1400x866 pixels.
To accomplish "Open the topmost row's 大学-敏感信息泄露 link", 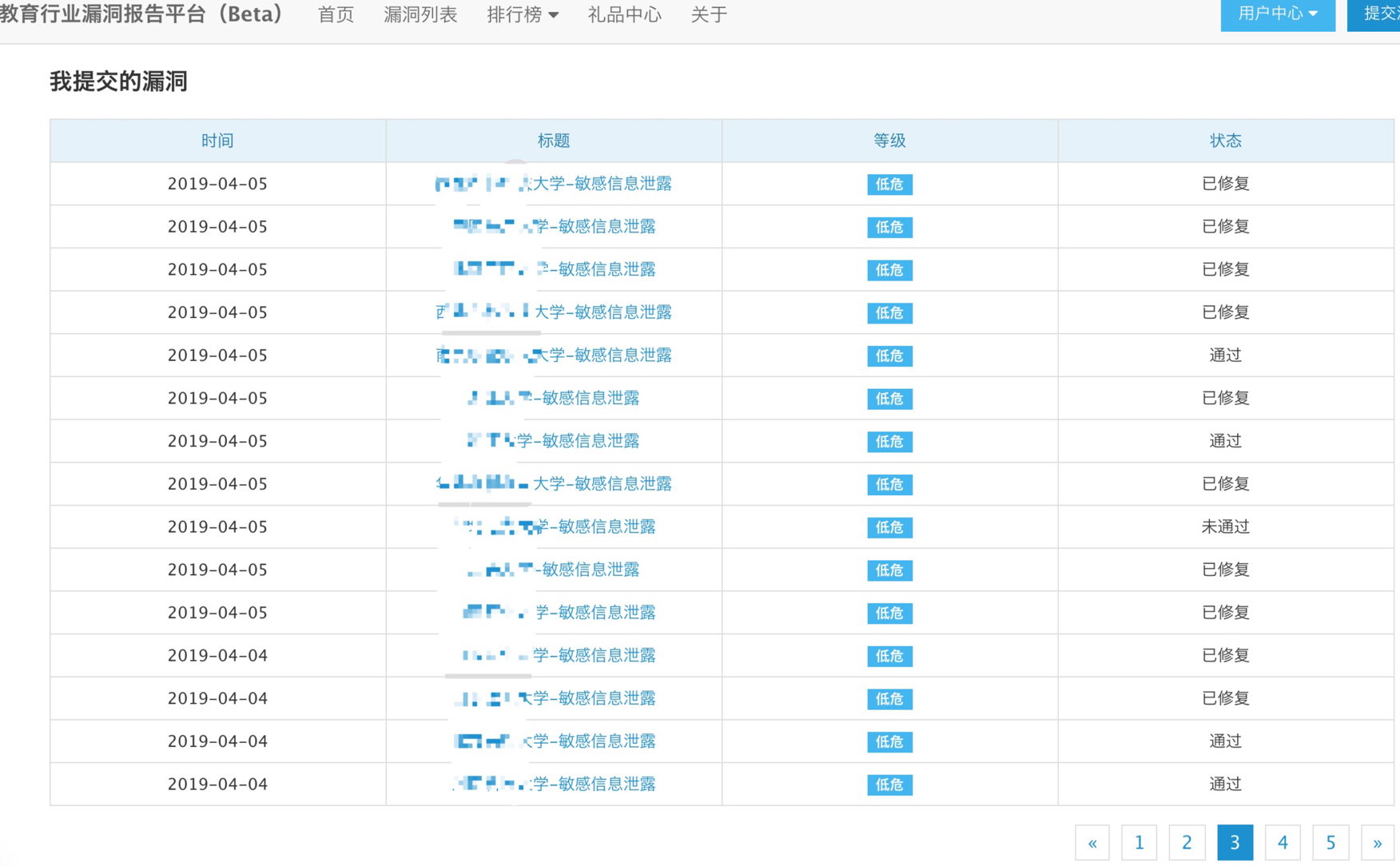I will coord(554,184).
